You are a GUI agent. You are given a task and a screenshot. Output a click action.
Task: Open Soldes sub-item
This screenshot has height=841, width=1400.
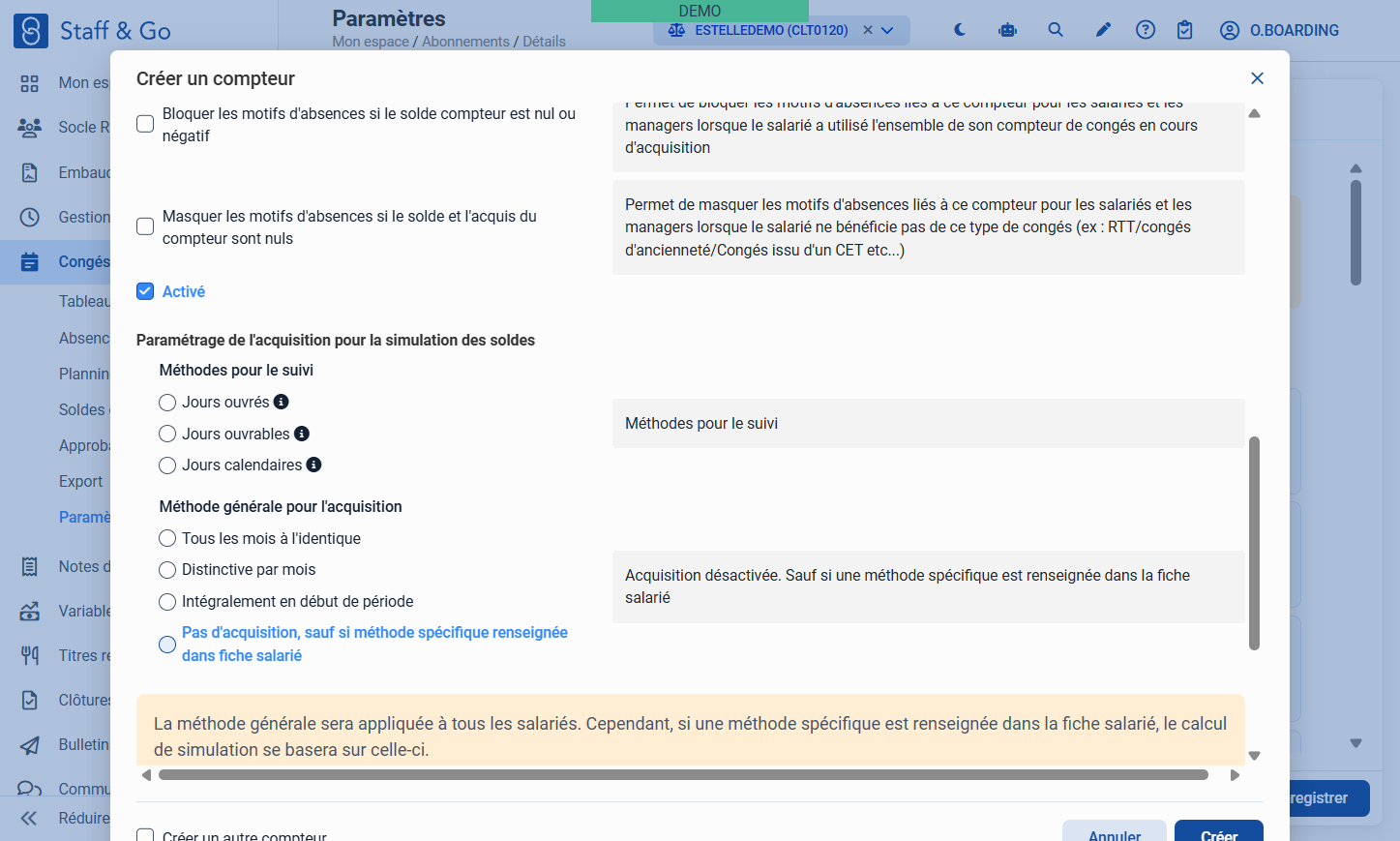(84, 409)
